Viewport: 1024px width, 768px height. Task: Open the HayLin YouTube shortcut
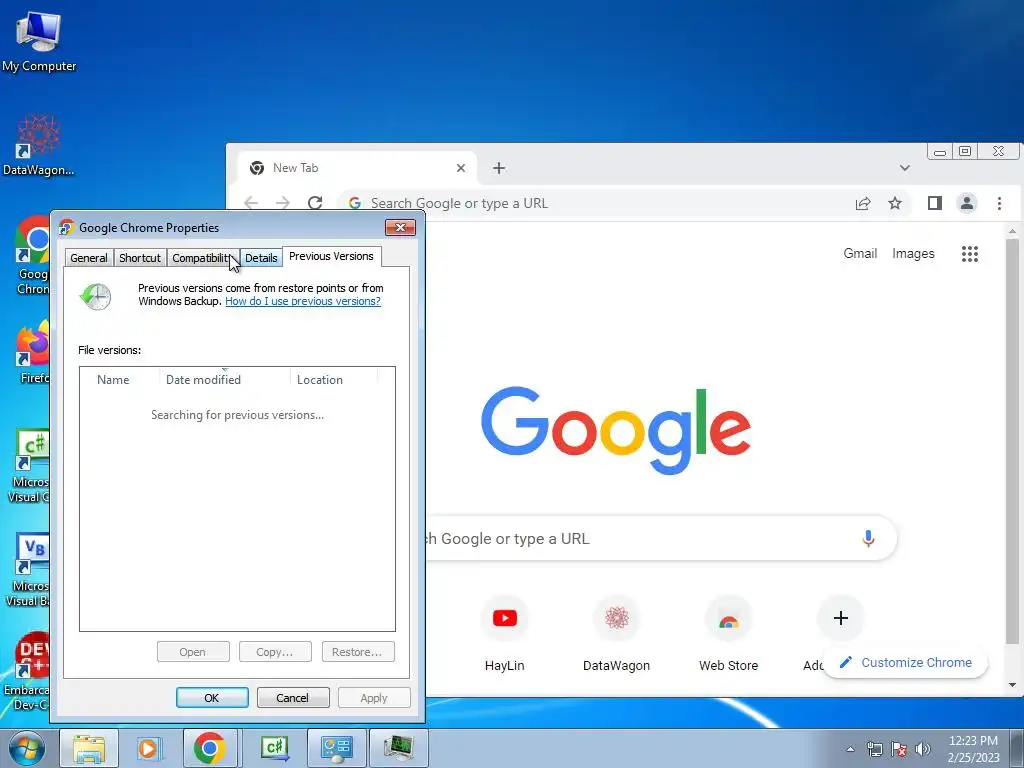(505, 633)
